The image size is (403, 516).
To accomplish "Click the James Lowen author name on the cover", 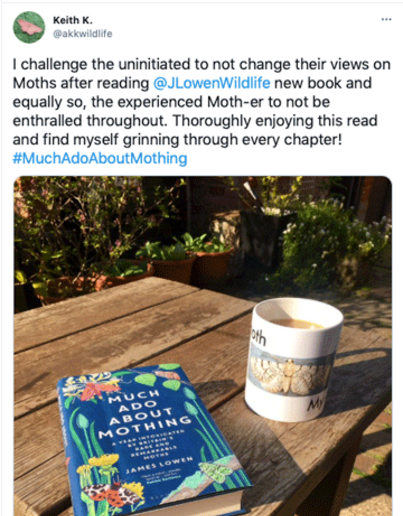I will [x=159, y=464].
